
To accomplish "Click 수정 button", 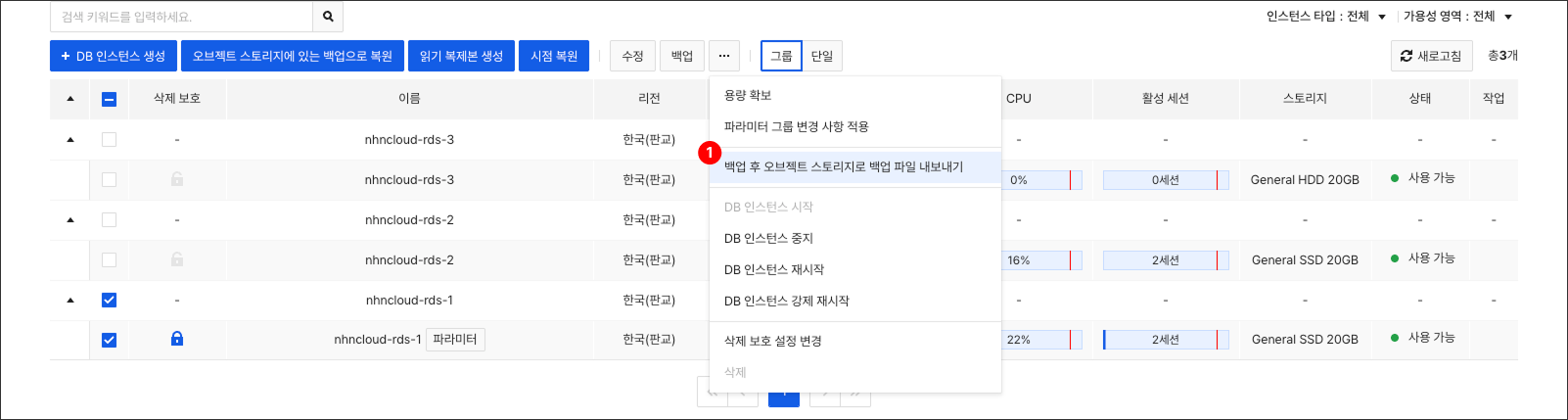I will tap(632, 56).
